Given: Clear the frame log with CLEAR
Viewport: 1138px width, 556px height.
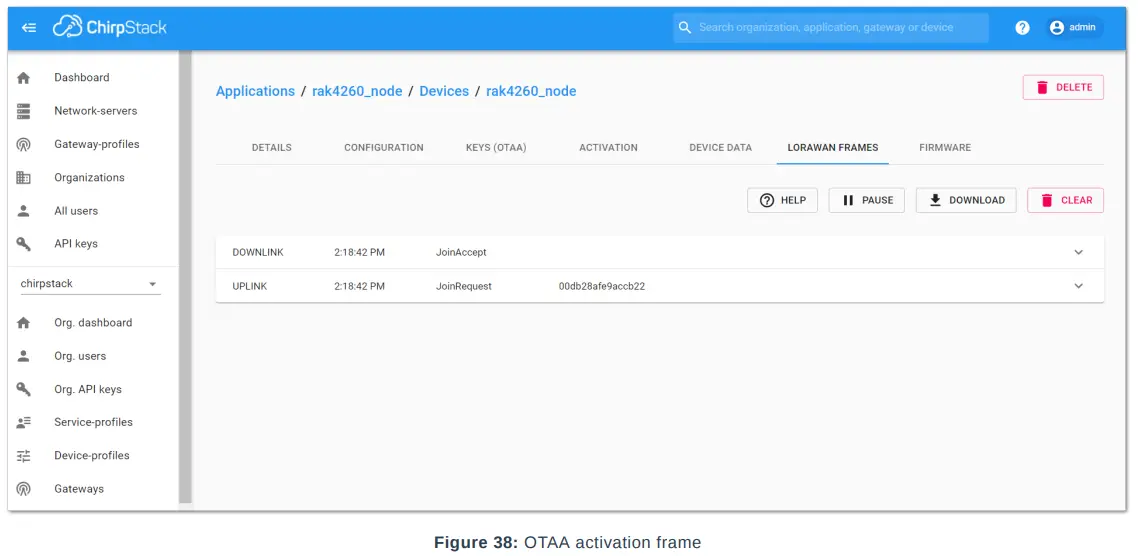Looking at the screenshot, I should 1065,200.
